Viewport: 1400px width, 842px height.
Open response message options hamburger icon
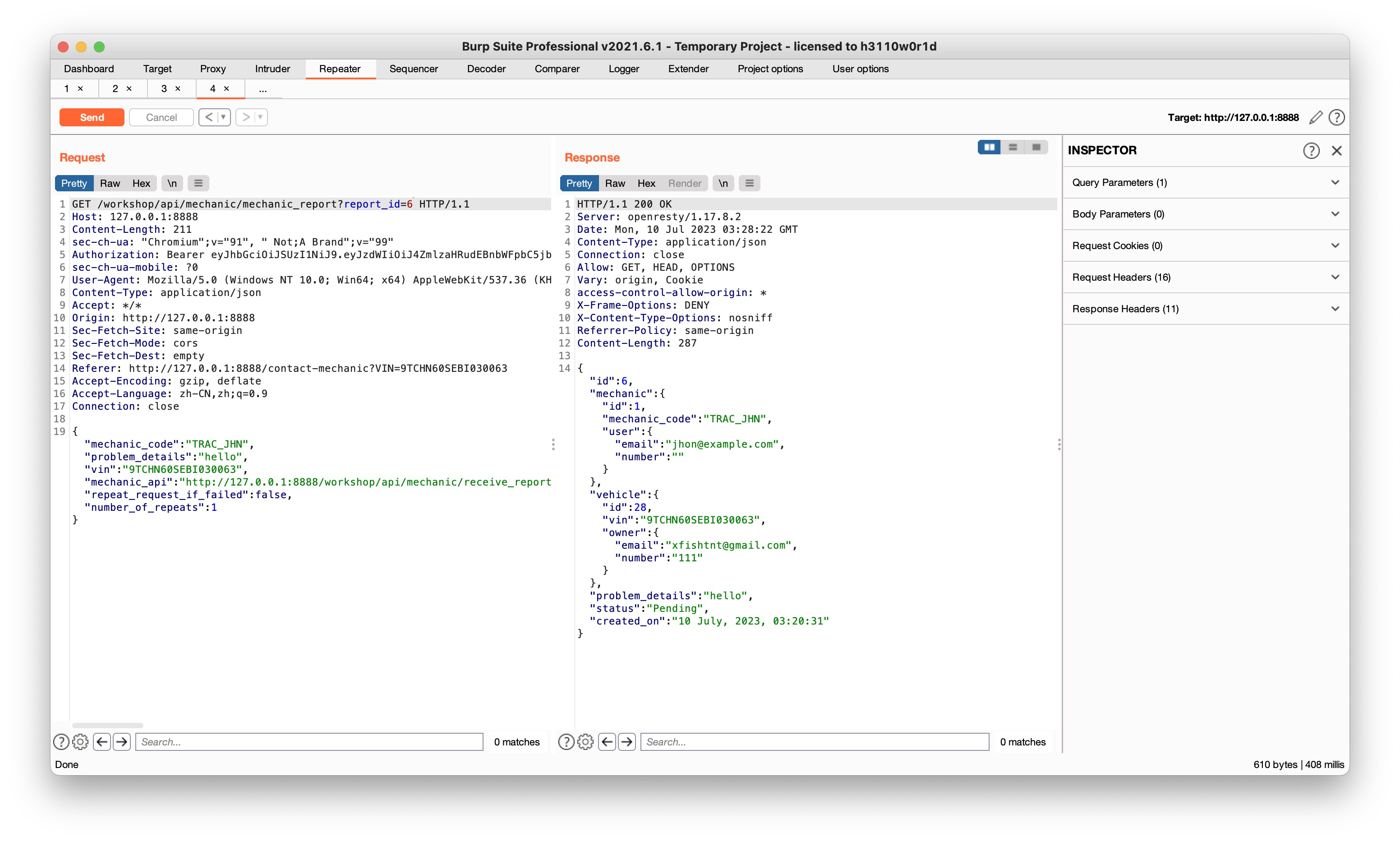pos(749,183)
